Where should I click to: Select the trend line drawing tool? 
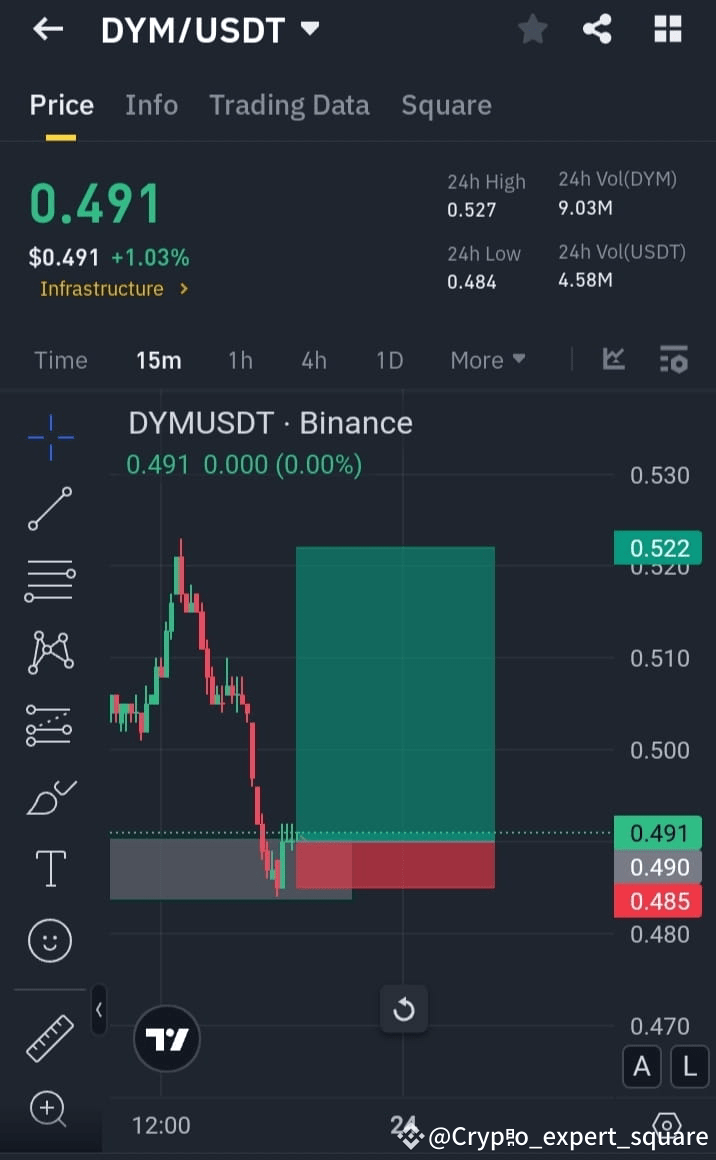(50, 508)
